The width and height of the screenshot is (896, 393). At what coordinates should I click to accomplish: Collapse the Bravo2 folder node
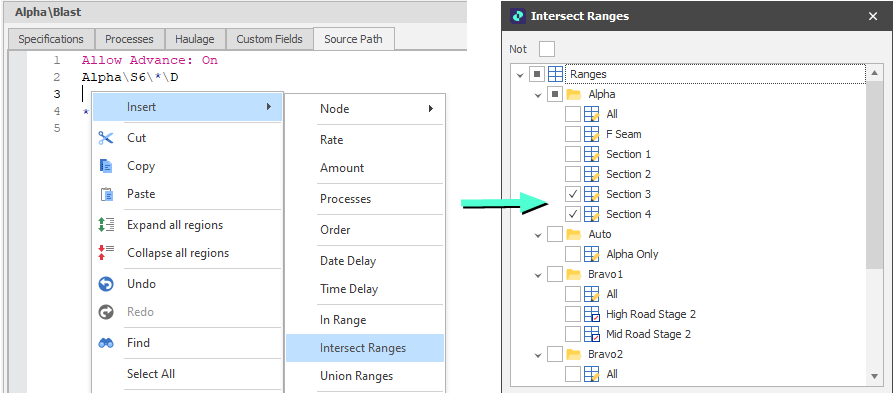pos(538,355)
